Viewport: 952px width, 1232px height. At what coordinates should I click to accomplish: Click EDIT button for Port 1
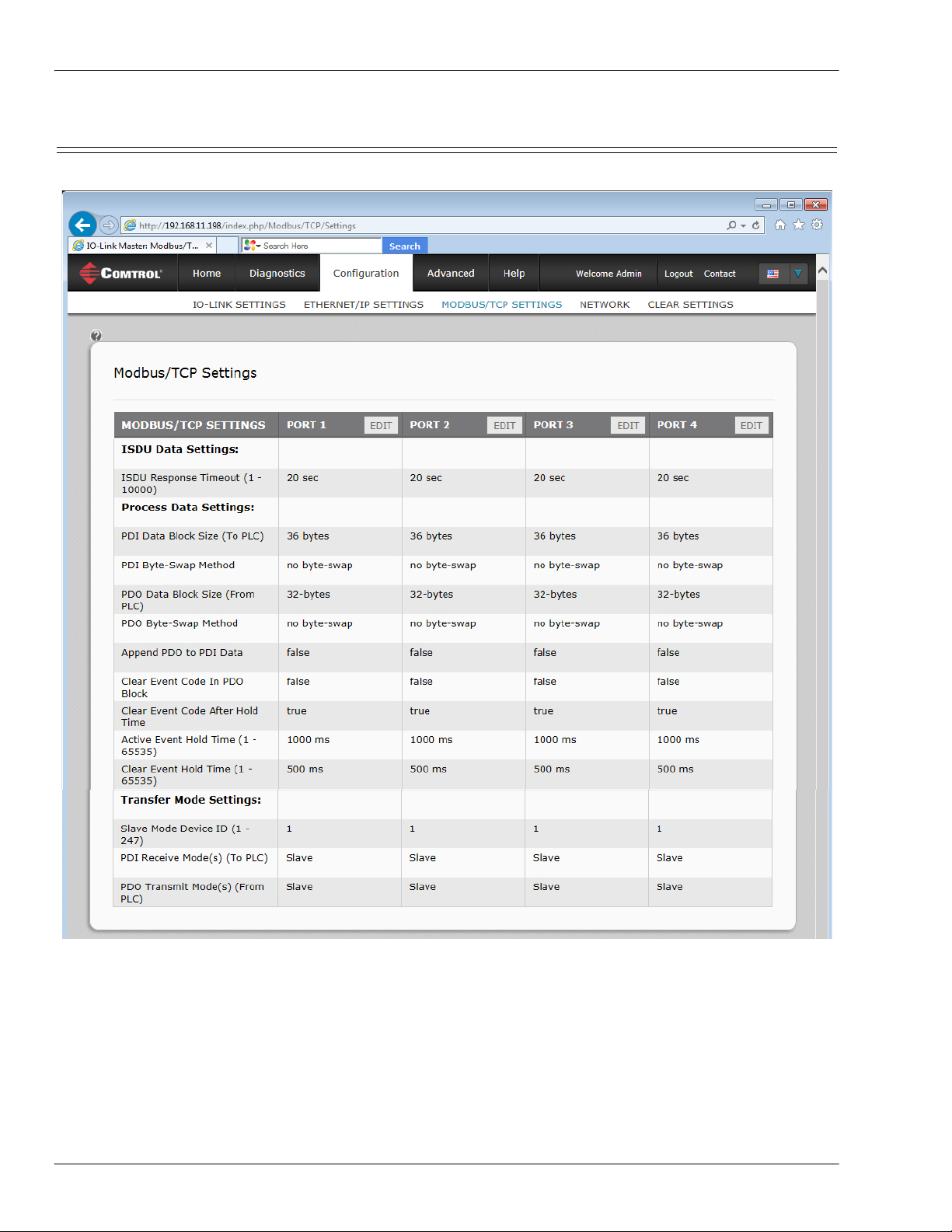pyautogui.click(x=381, y=425)
